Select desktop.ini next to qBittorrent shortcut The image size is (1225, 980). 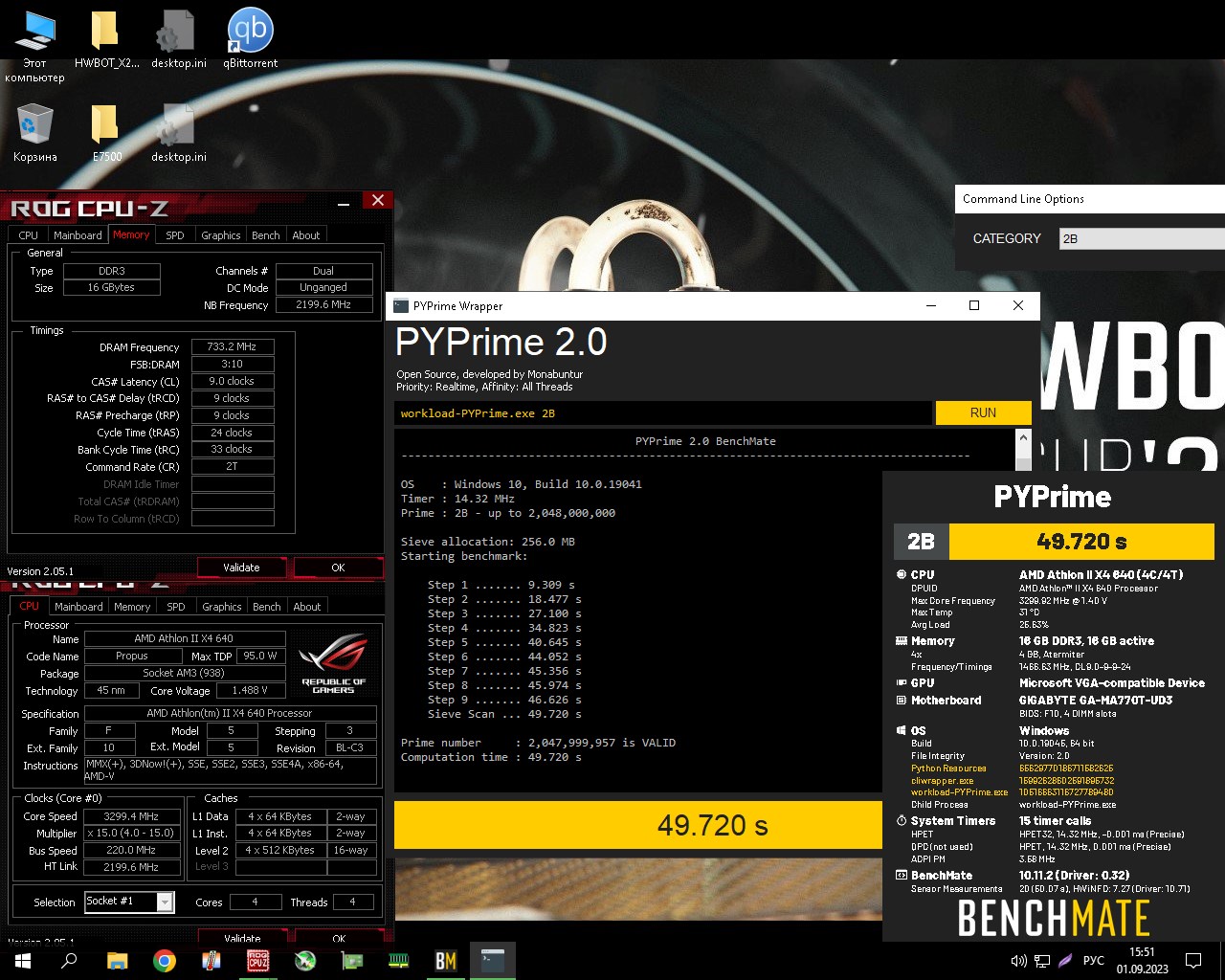click(178, 40)
